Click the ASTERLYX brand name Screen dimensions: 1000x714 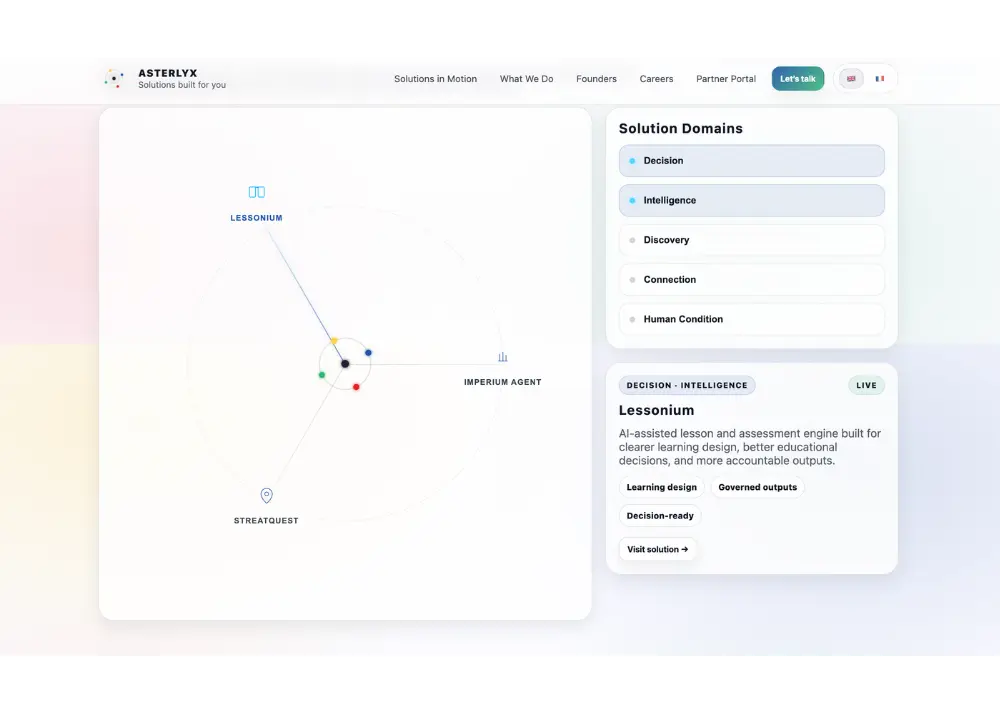click(168, 73)
